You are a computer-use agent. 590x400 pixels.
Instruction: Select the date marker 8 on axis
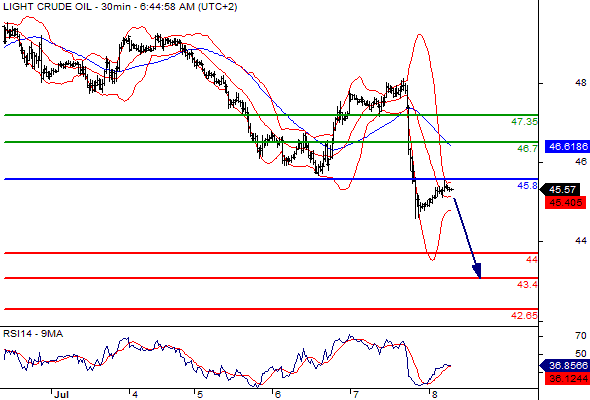(435, 395)
